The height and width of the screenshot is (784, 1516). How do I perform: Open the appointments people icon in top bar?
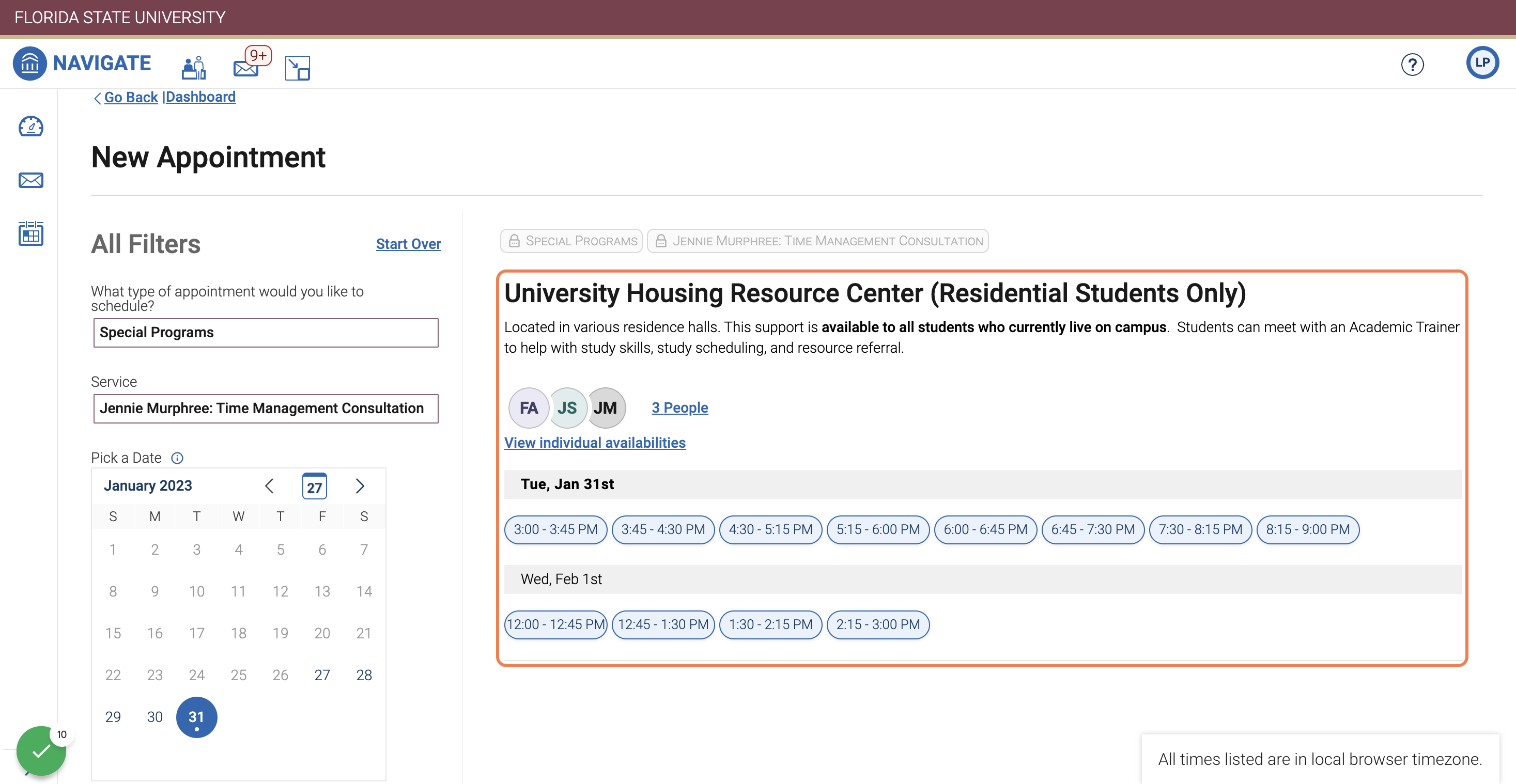point(194,67)
